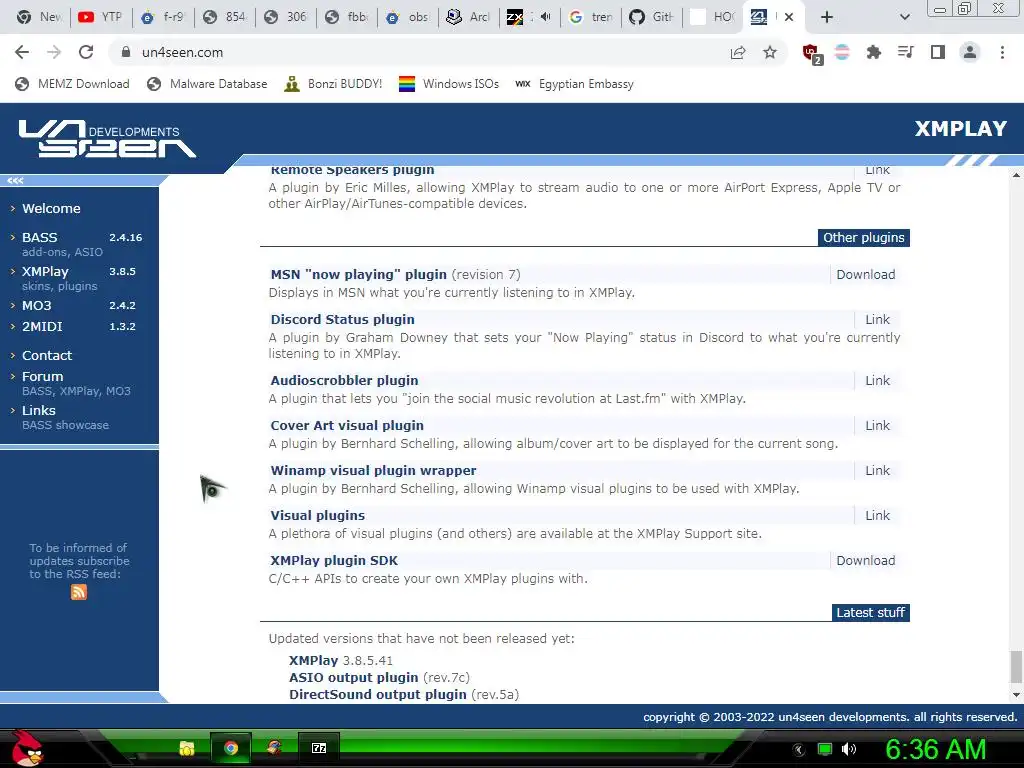This screenshot has height=768, width=1024.
Task: Open Link for Winamp visual plugin wrapper
Action: point(877,470)
